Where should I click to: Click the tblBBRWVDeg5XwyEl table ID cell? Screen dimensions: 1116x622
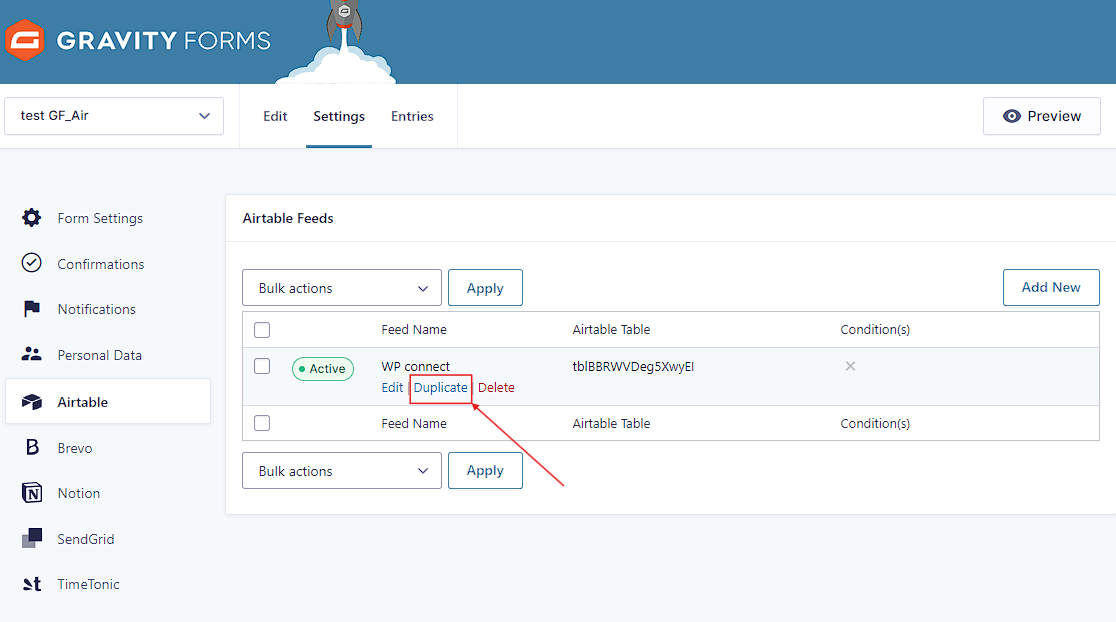[x=633, y=367]
